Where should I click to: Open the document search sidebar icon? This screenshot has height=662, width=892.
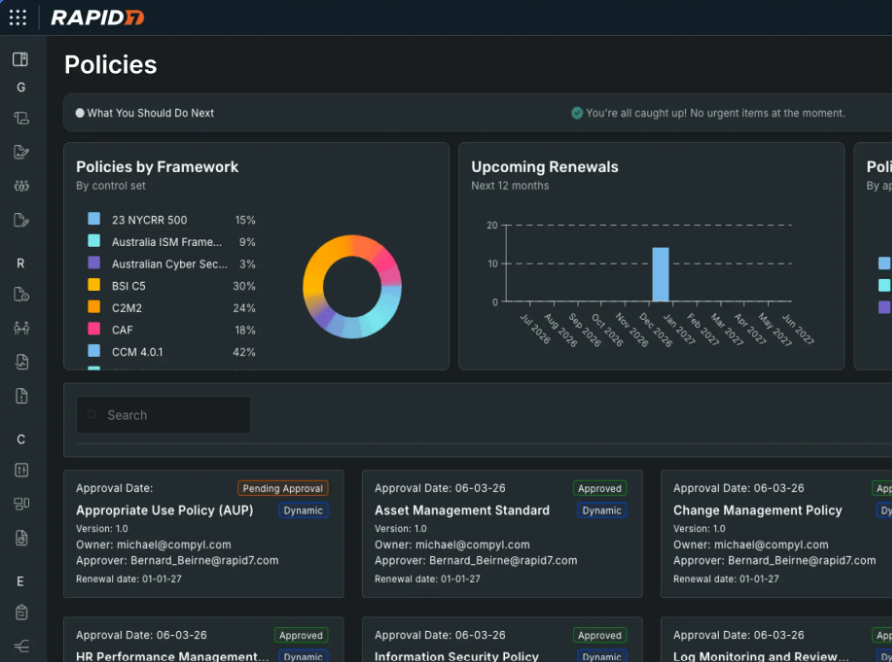pos(22,538)
